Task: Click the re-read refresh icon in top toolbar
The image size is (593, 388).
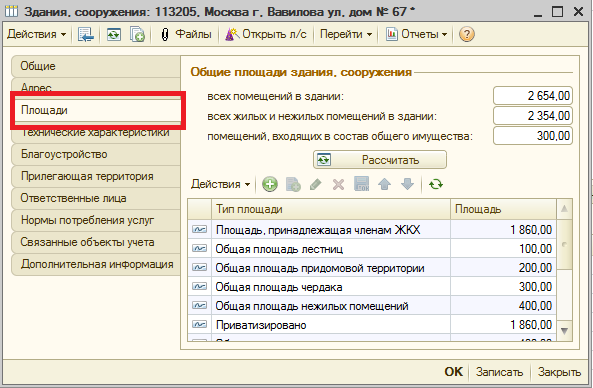Action: point(113,34)
